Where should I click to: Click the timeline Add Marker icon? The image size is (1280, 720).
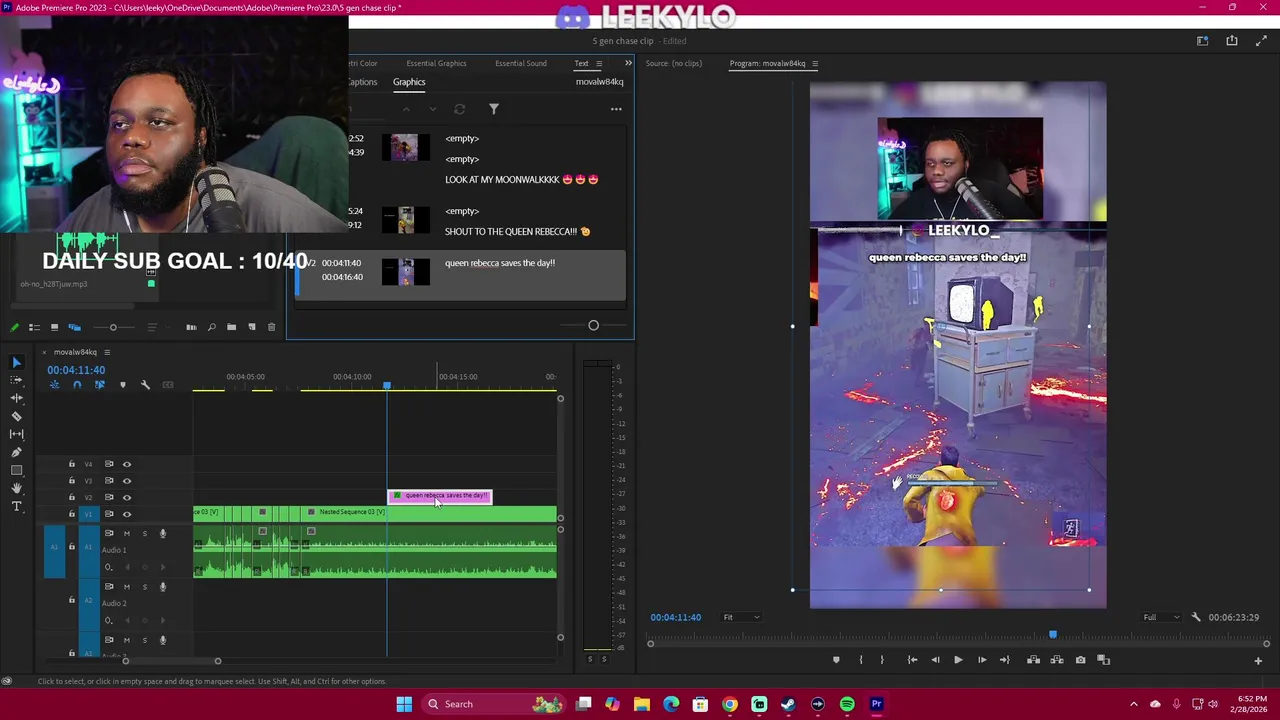tap(123, 385)
